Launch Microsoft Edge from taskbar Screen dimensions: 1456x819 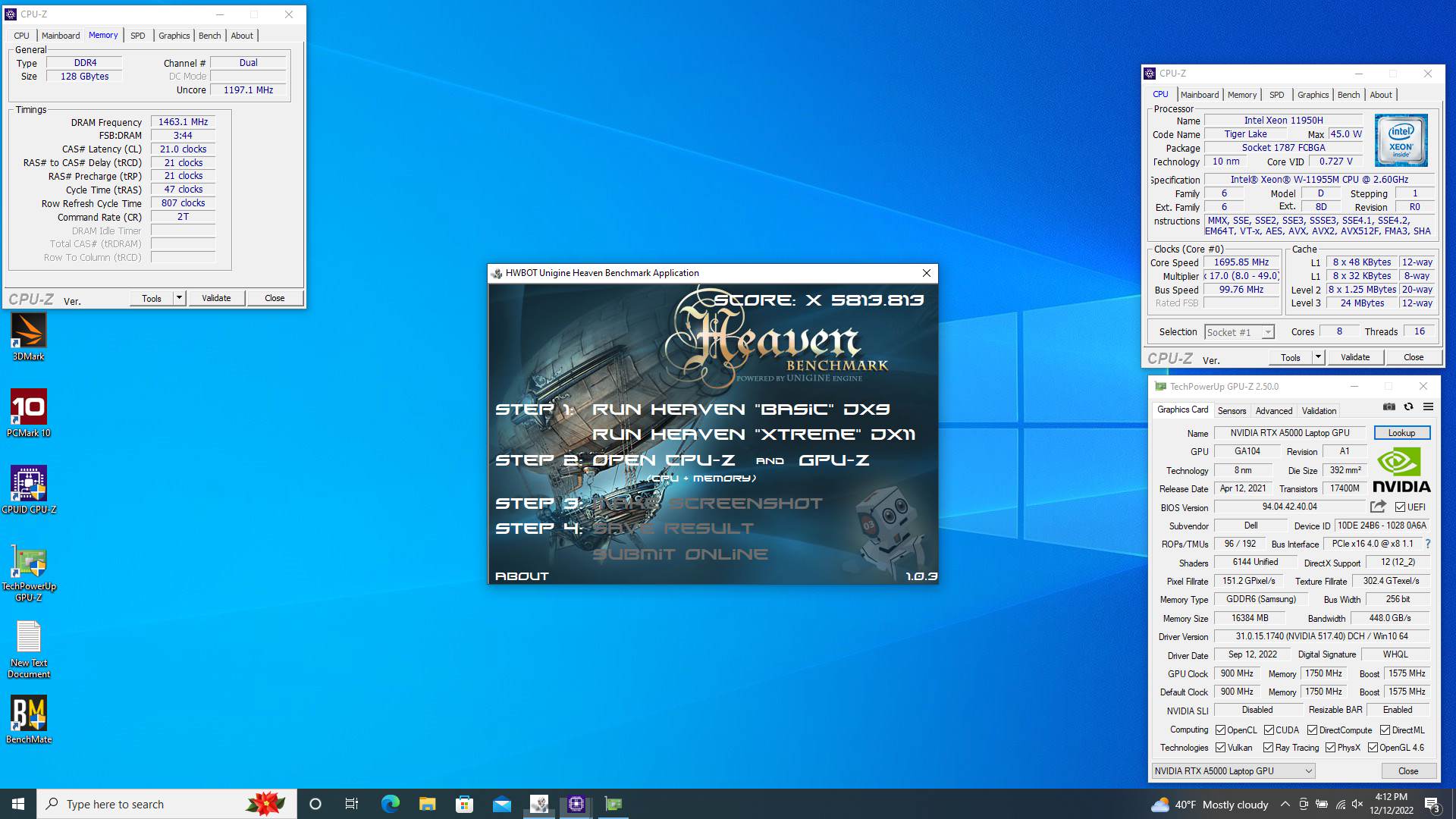pos(390,804)
